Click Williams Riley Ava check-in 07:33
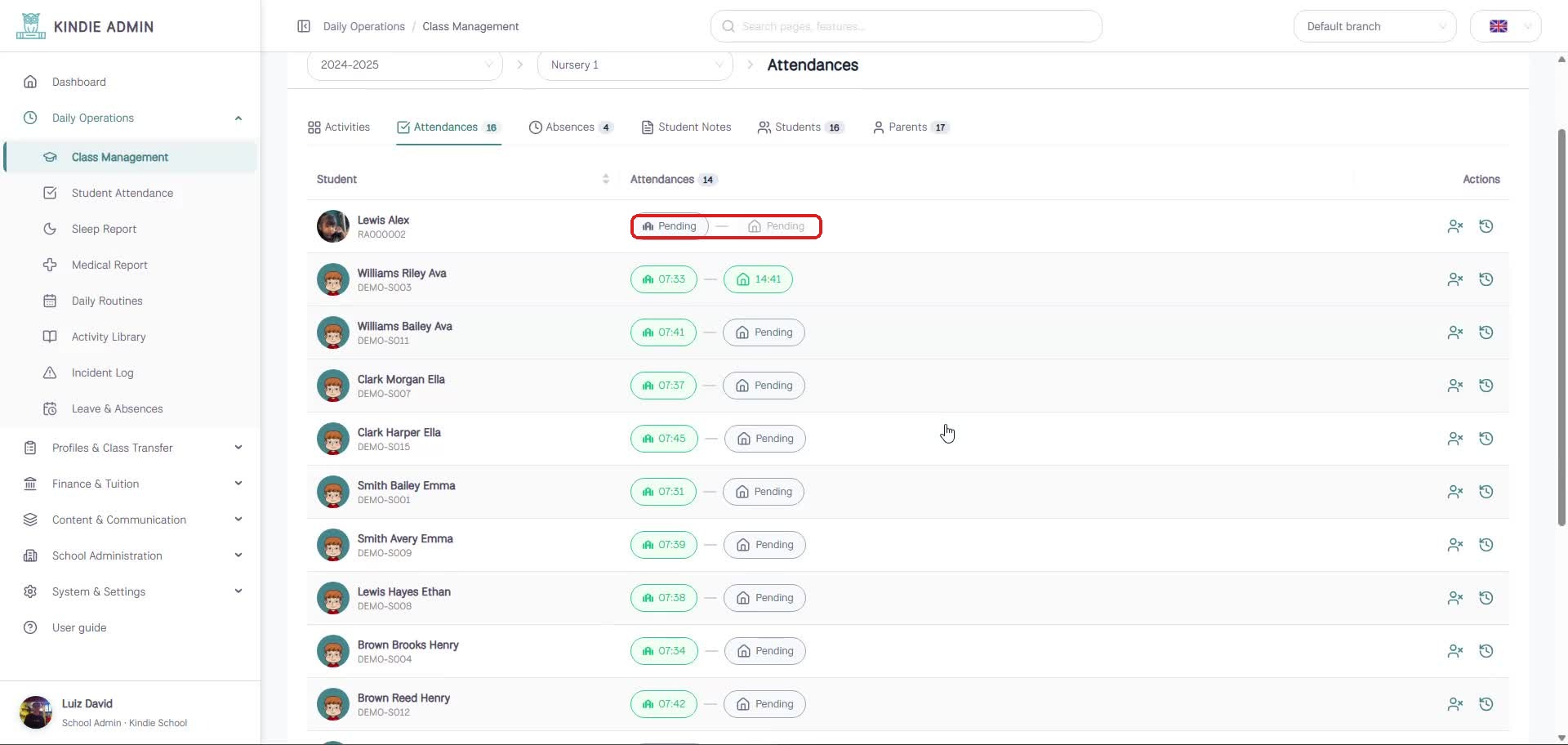The height and width of the screenshot is (745, 1568). (x=663, y=279)
